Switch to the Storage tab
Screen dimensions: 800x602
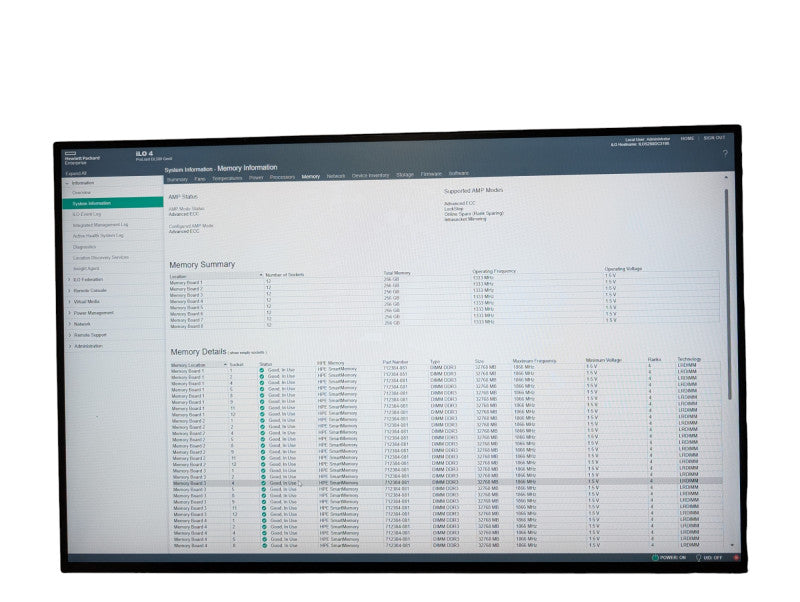click(x=405, y=175)
